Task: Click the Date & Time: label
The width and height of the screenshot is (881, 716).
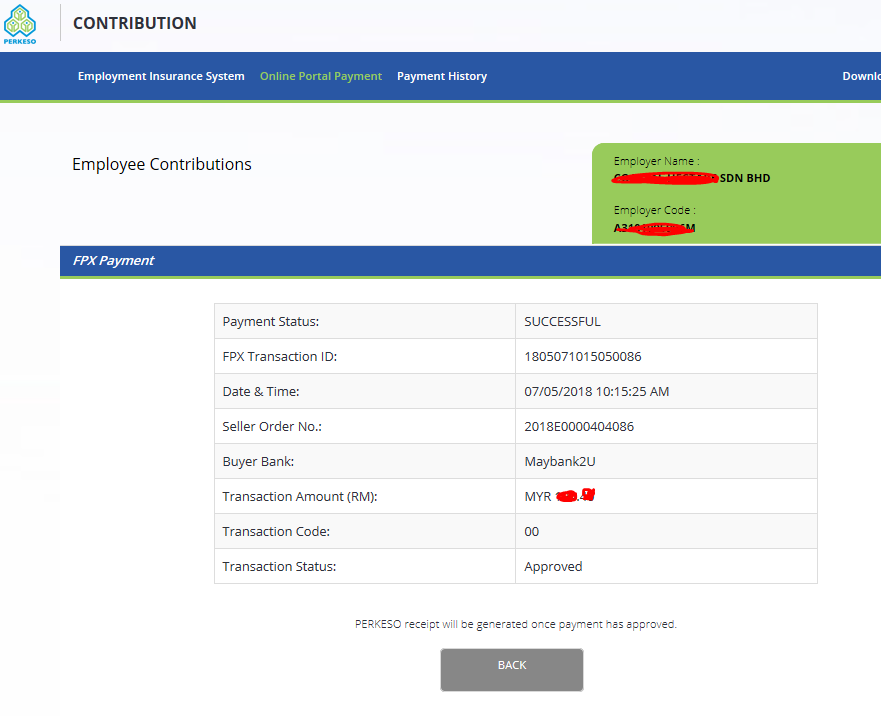Action: point(261,392)
